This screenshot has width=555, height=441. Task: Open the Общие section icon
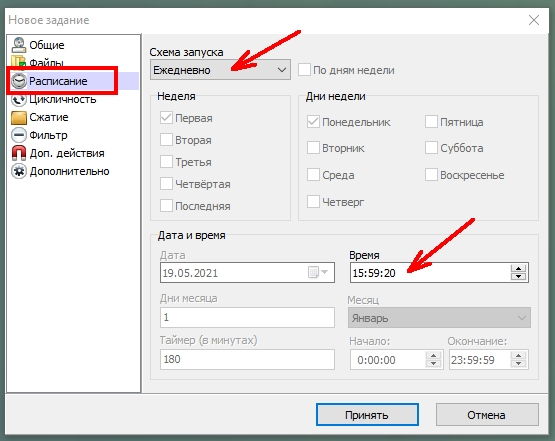pos(19,45)
